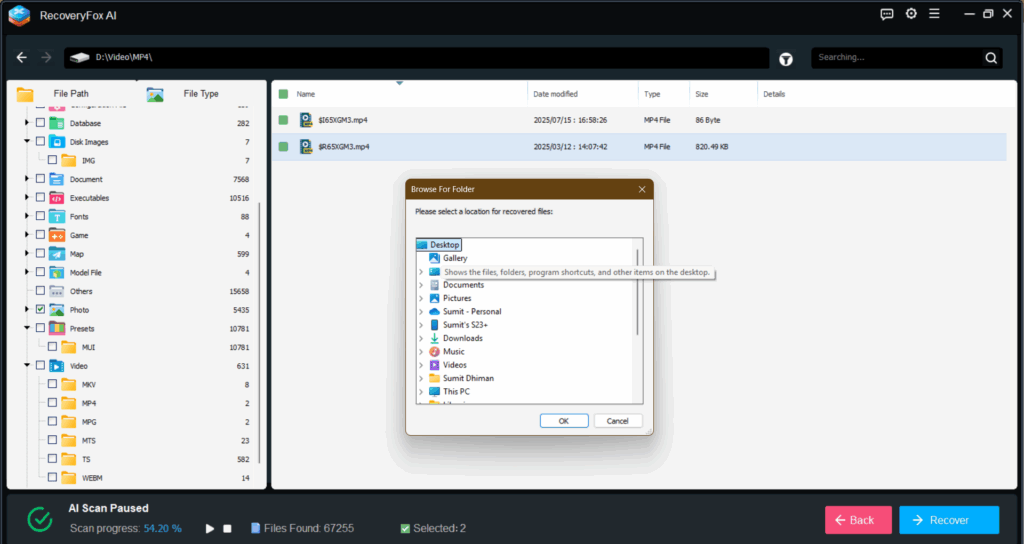This screenshot has width=1024, height=544.
Task: Open the feedback chat icon in title bar
Action: coord(886,14)
